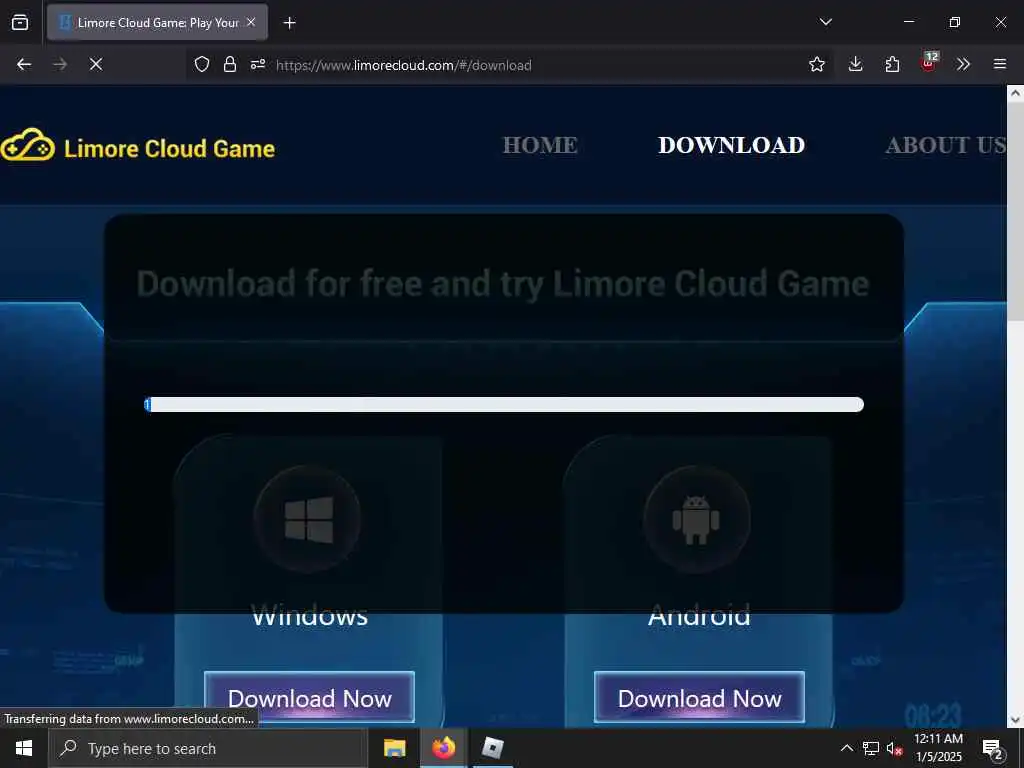Open the network status tray icon
This screenshot has width=1024, height=768.
click(871, 748)
